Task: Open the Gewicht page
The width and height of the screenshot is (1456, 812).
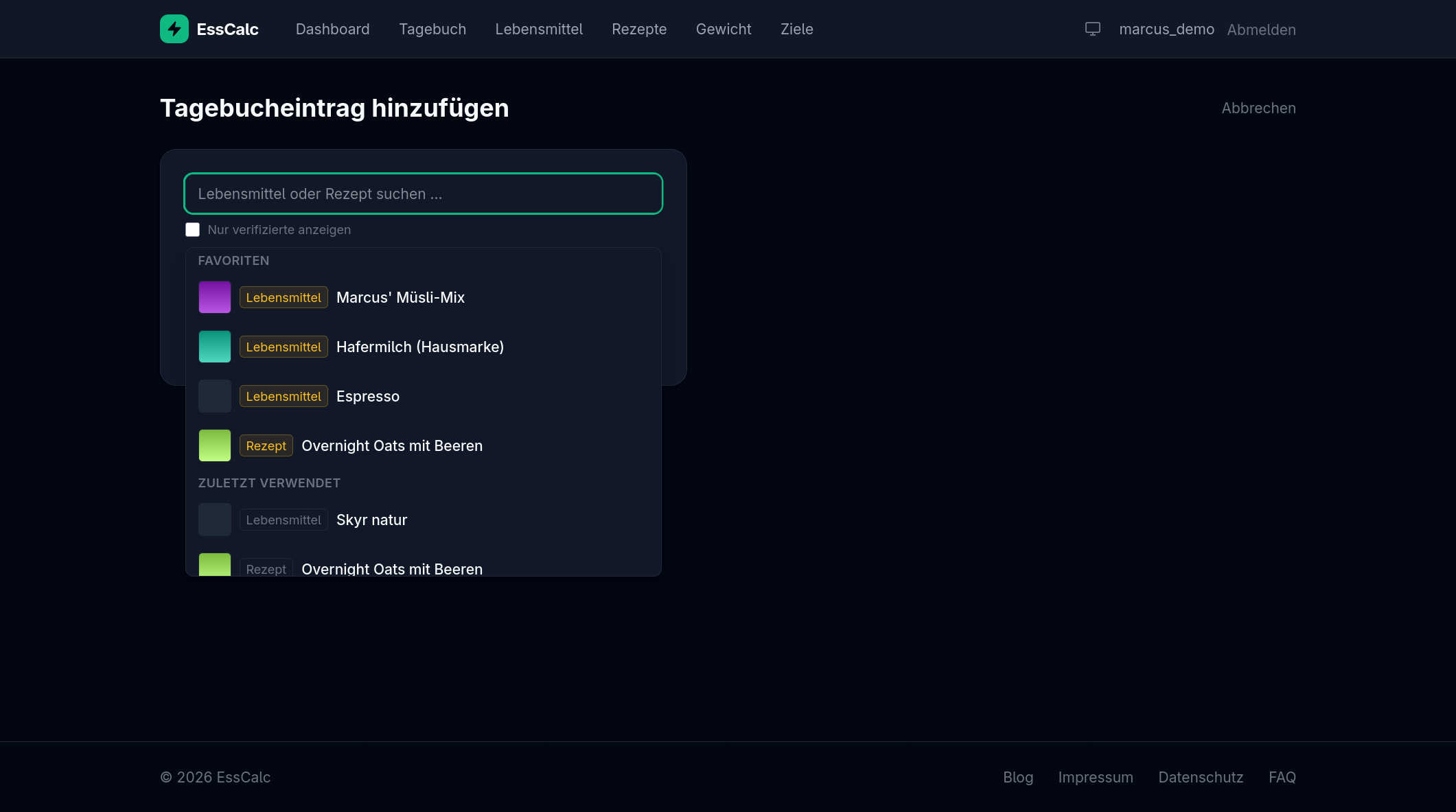Action: 724,29
